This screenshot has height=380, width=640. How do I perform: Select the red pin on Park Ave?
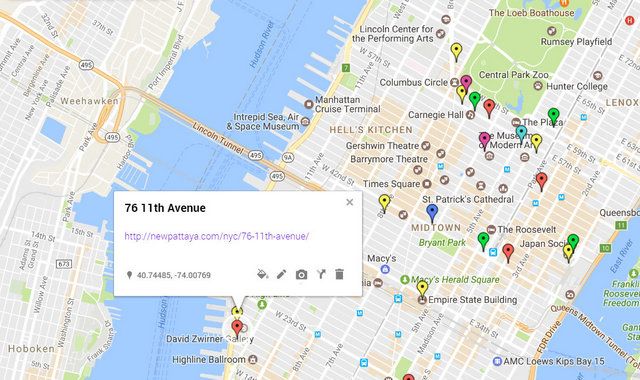tap(542, 181)
